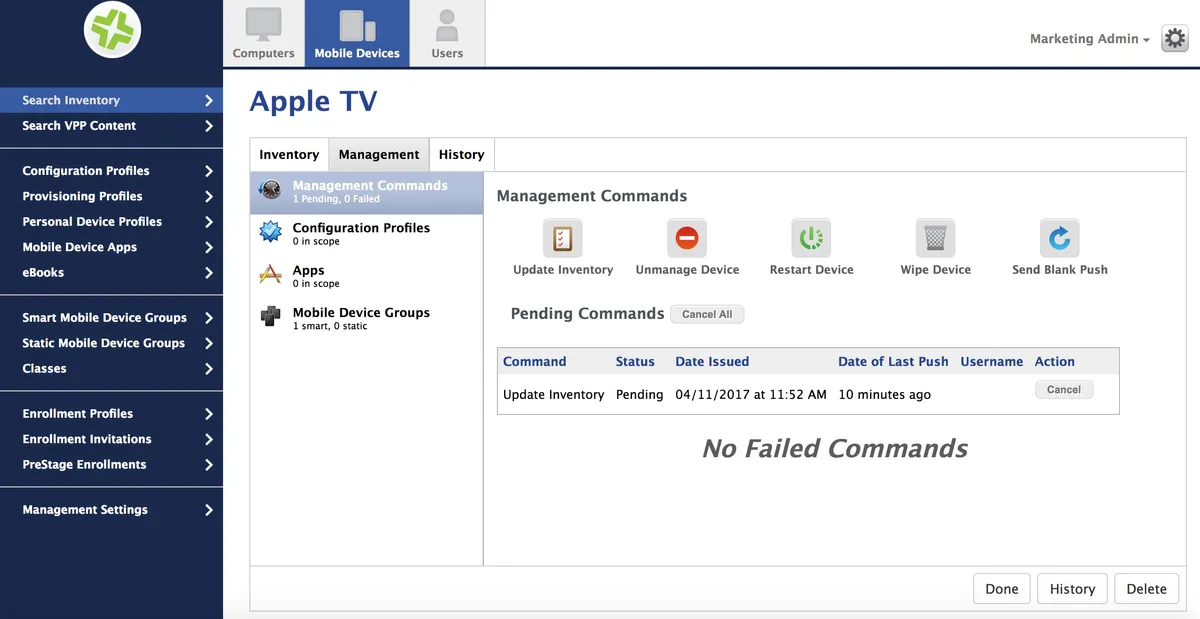1200x619 pixels.
Task: Click the Unmanage Device red icon
Action: pyautogui.click(x=687, y=239)
